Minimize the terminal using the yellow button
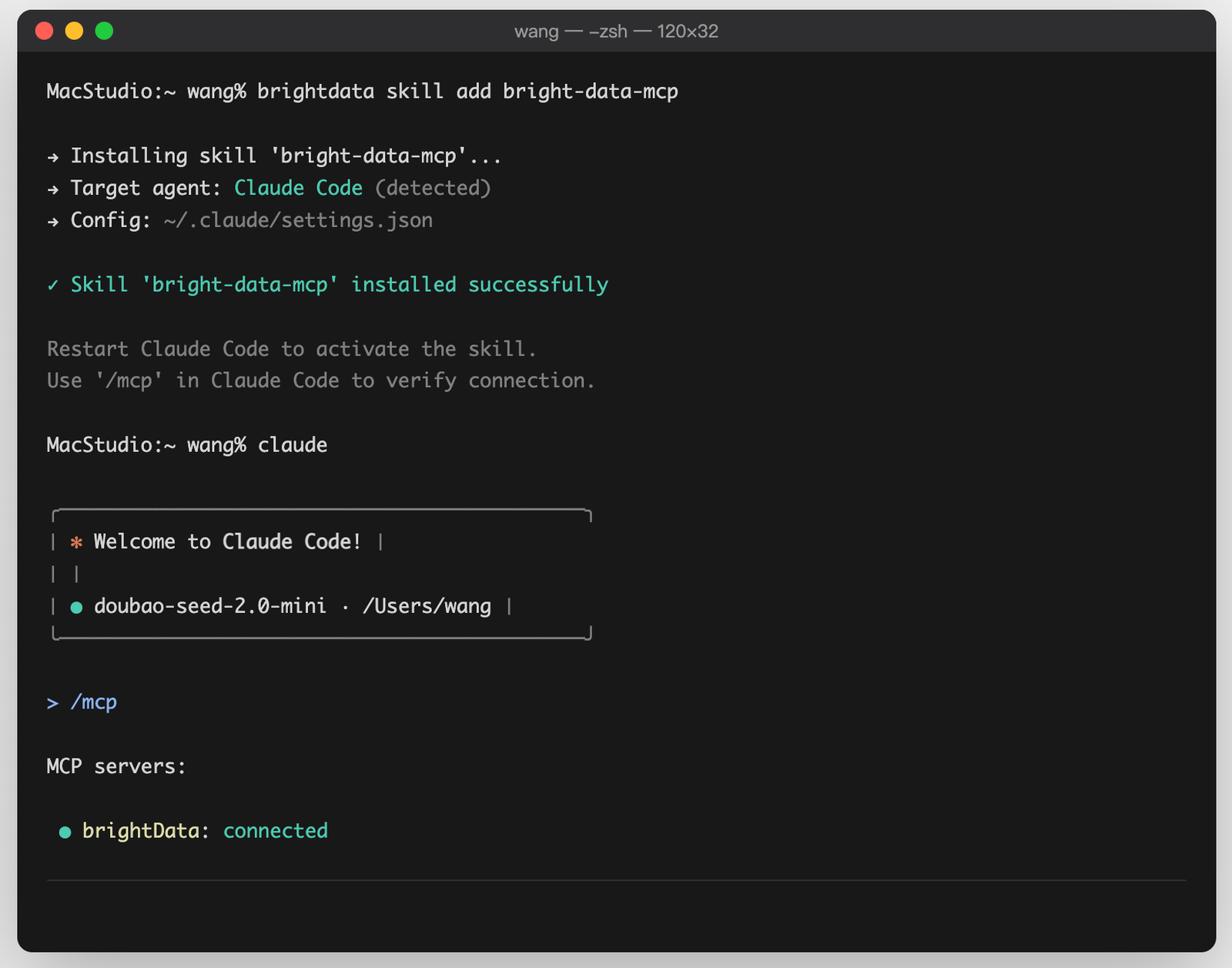The height and width of the screenshot is (968, 1232). [x=74, y=31]
